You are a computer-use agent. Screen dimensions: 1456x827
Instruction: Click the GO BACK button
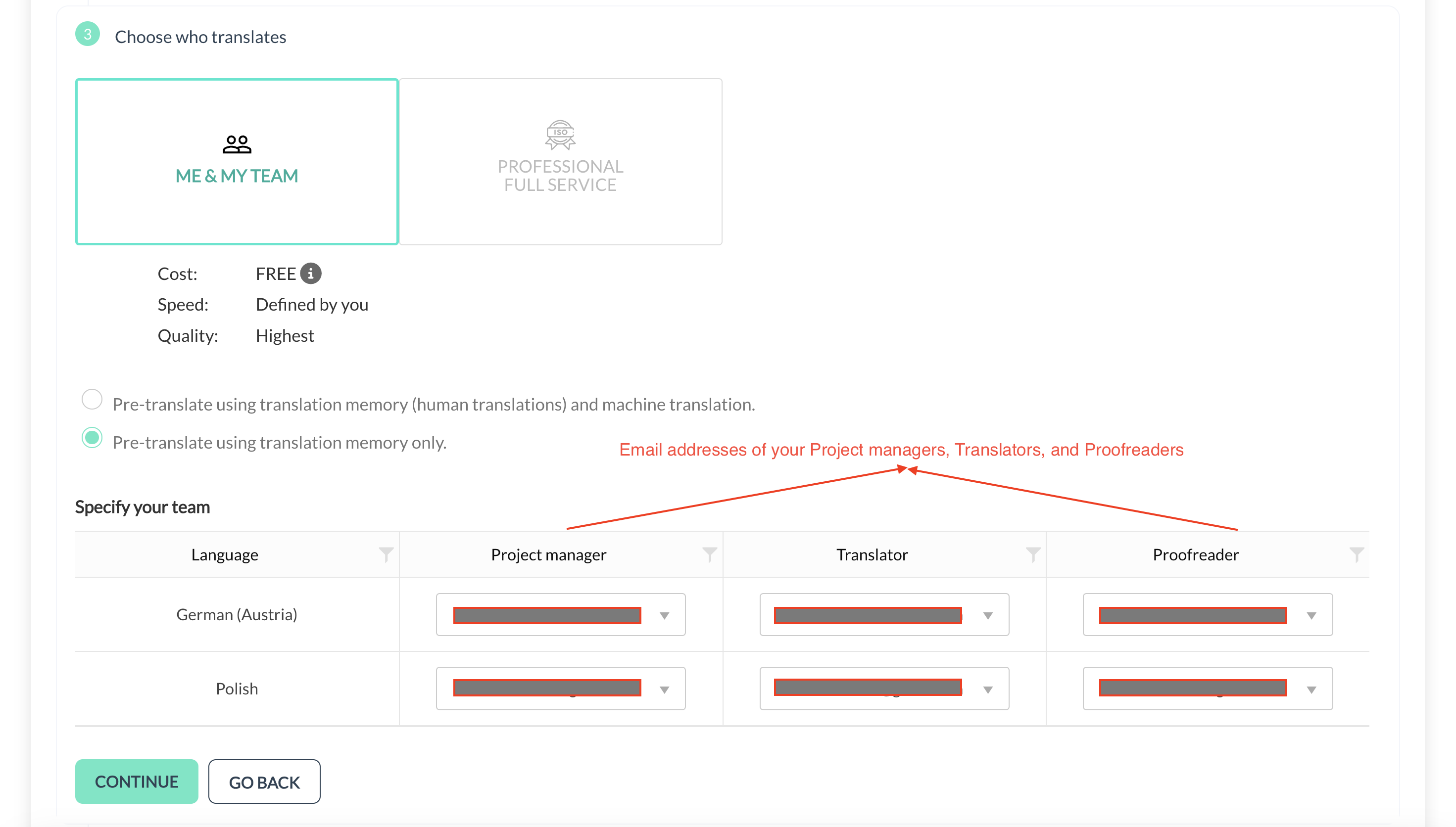(265, 781)
